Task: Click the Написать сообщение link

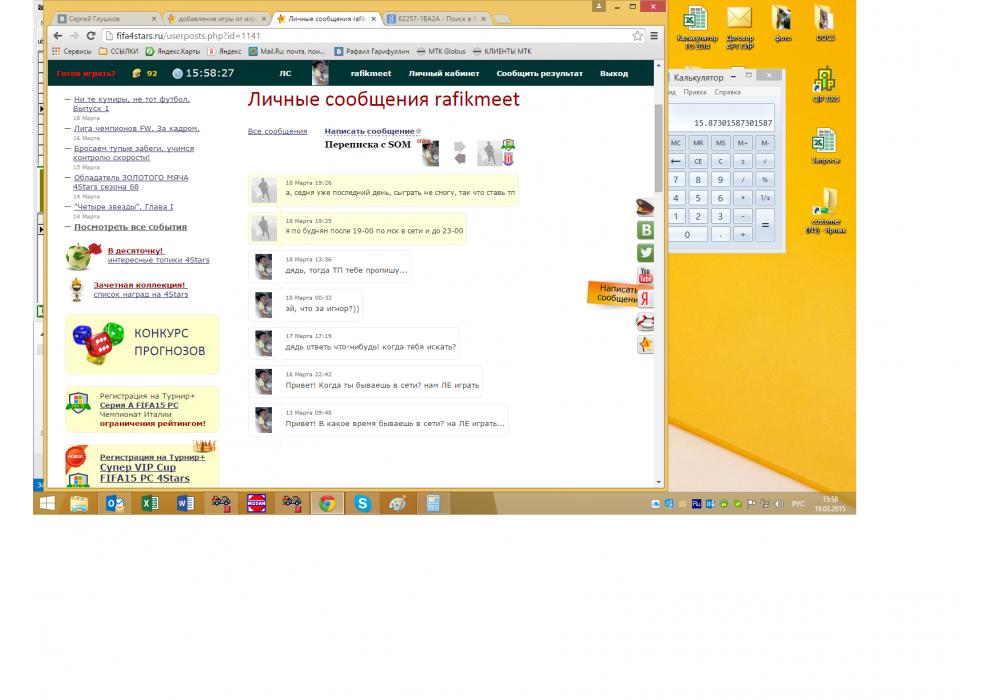Action: coord(369,131)
